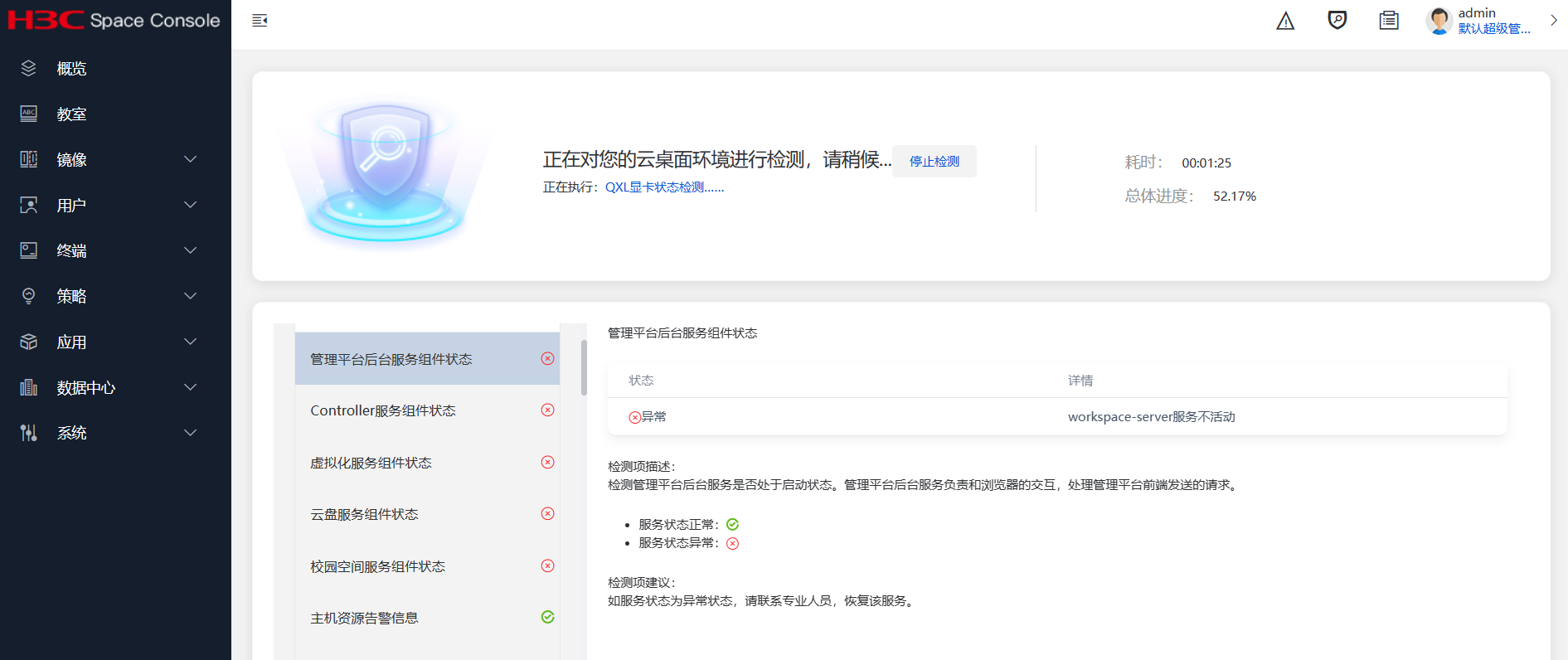Open the alarm warning triangle icon
Viewport: 1568px width, 660px height.
(1285, 22)
